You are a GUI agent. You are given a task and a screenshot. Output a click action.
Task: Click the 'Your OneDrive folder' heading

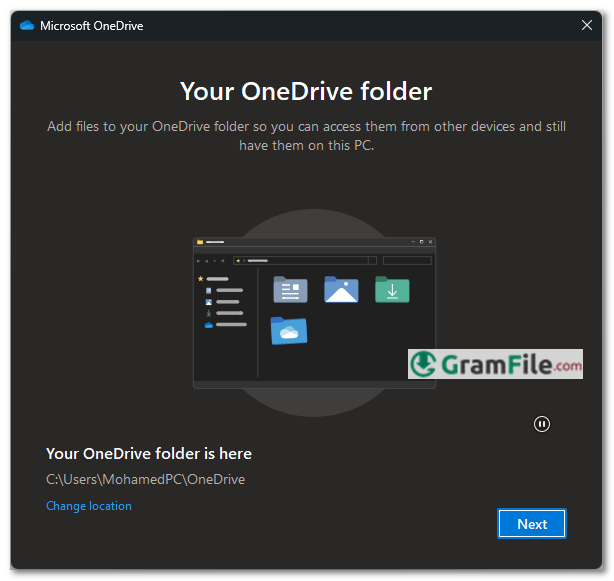pyautogui.click(x=306, y=91)
